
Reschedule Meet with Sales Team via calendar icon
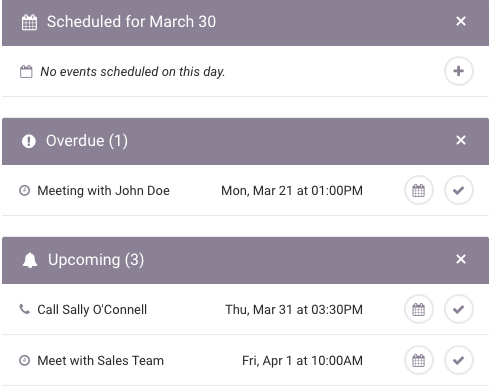(x=419, y=360)
